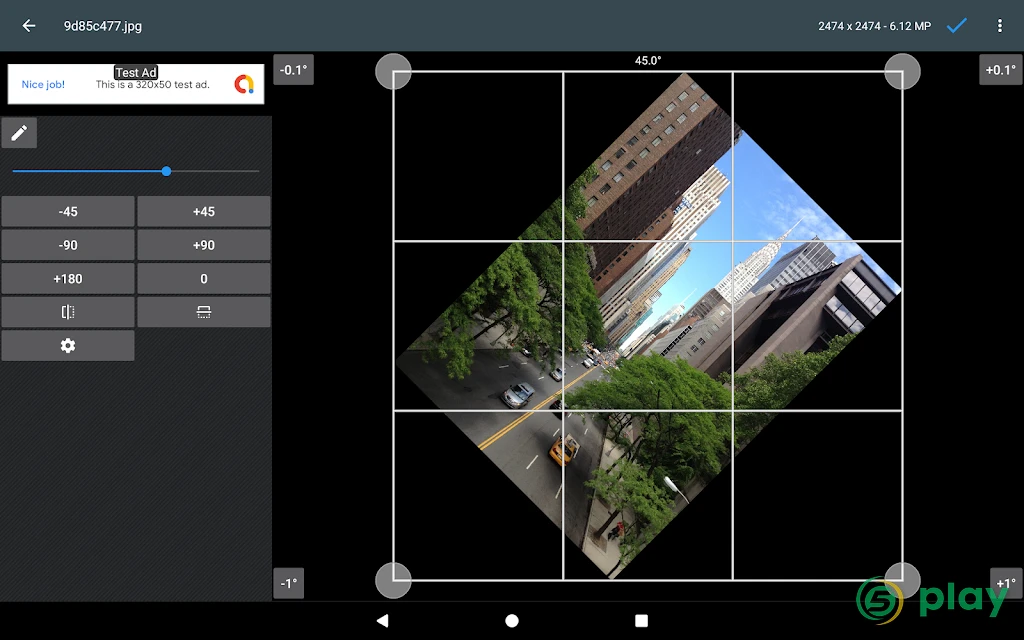1024x640 pixels.
Task: Flip the image horizontally
Action: coord(68,312)
